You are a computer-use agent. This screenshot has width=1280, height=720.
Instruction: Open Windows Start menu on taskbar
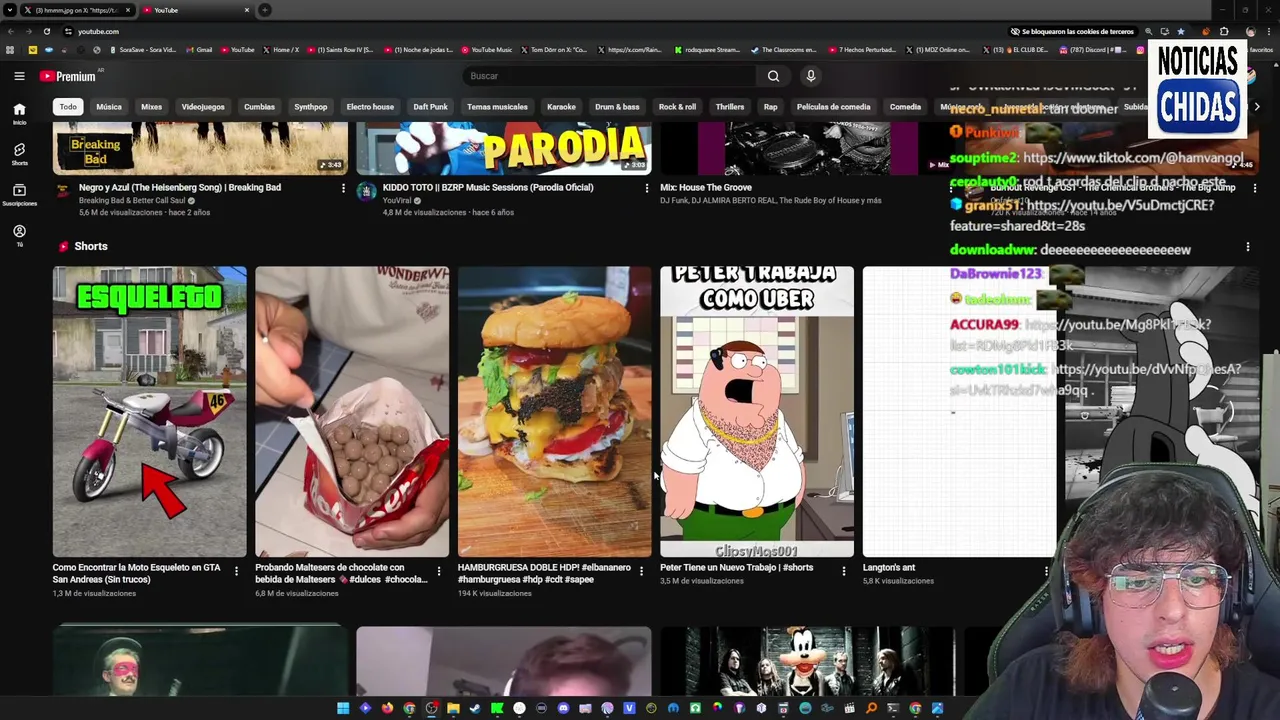(x=343, y=708)
